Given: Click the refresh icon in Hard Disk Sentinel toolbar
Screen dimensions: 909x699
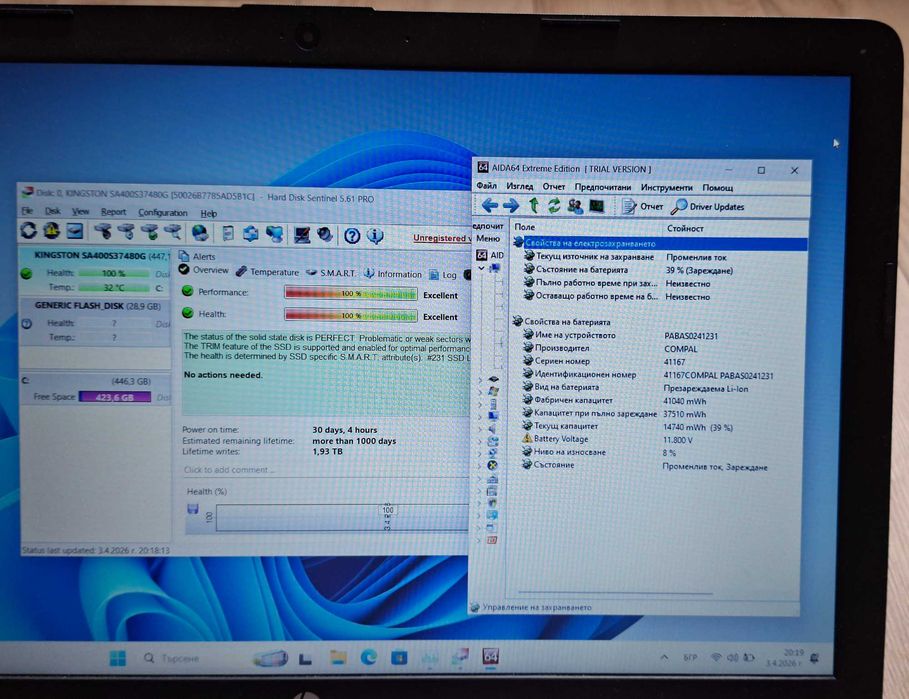Looking at the screenshot, I should 28,230.
